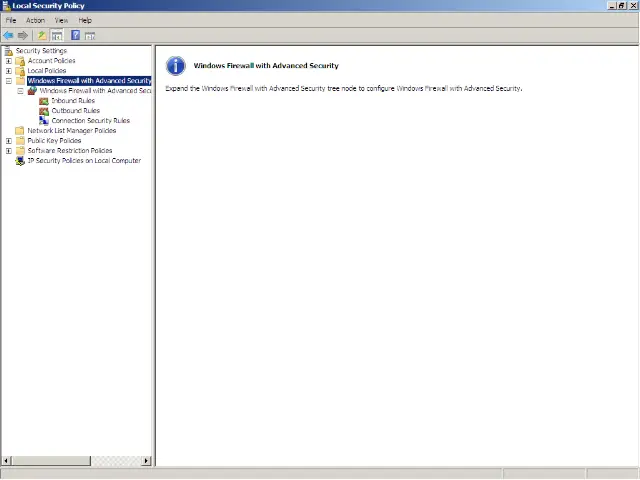Click the Network List Manager Policies folder icon
The height and width of the screenshot is (480, 640).
click(20, 131)
